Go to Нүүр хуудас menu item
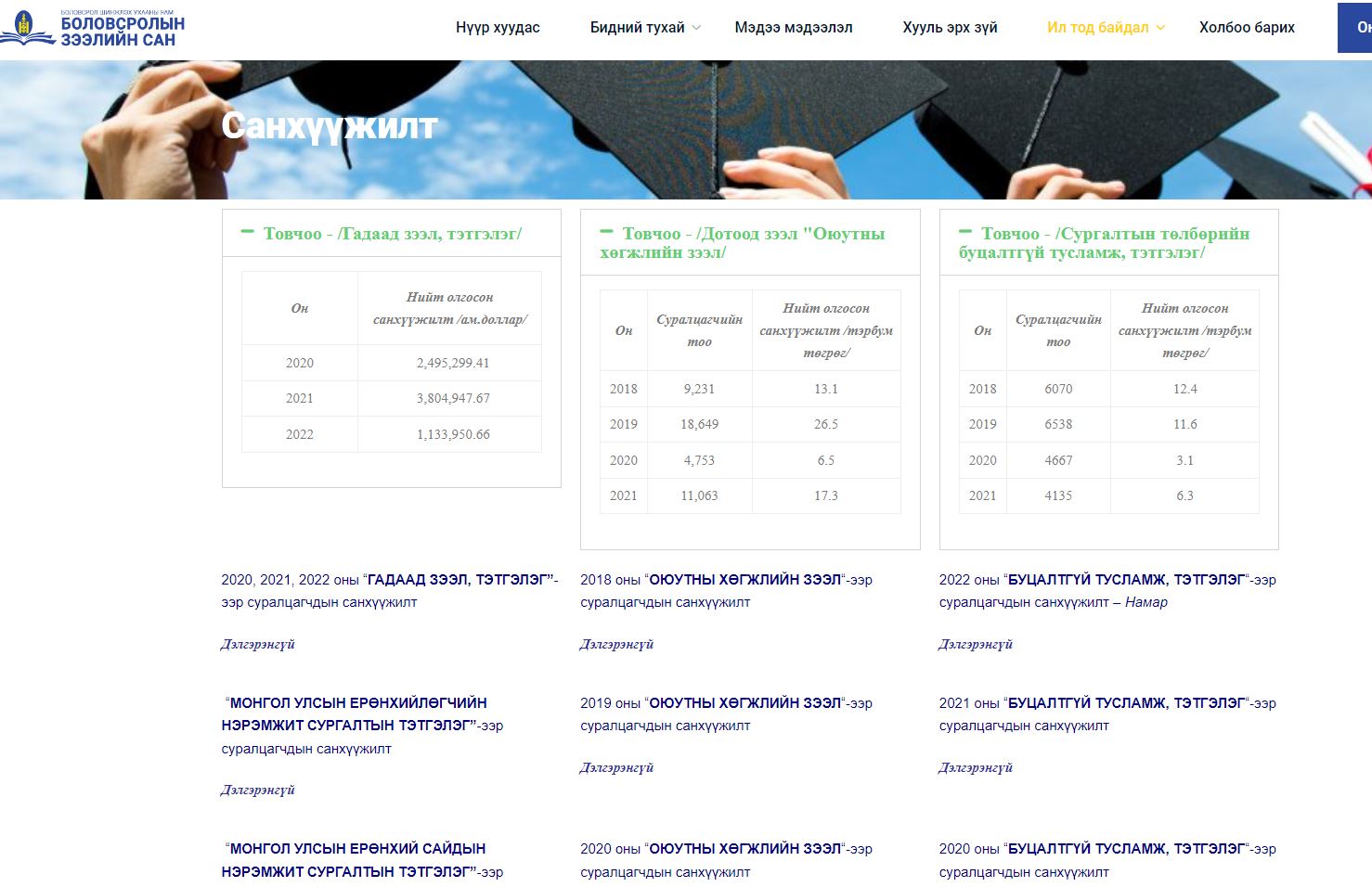The image size is (1372, 887). pos(498,28)
